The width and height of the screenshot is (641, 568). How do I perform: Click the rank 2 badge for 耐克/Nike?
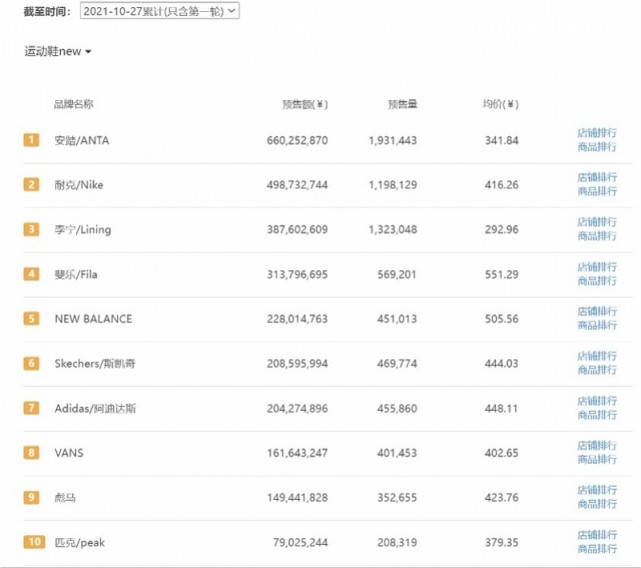click(x=31, y=185)
